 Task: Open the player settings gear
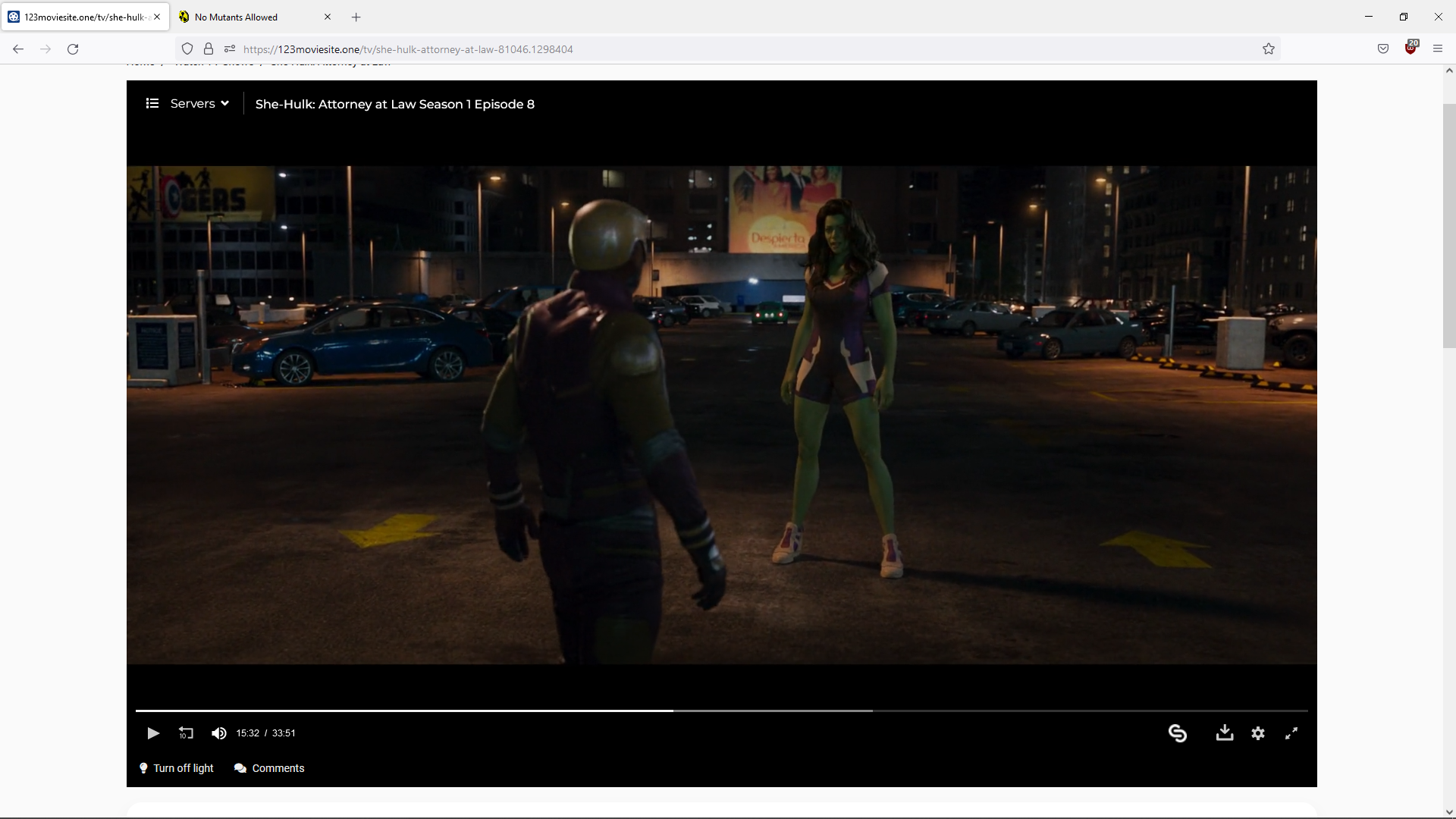click(x=1258, y=733)
